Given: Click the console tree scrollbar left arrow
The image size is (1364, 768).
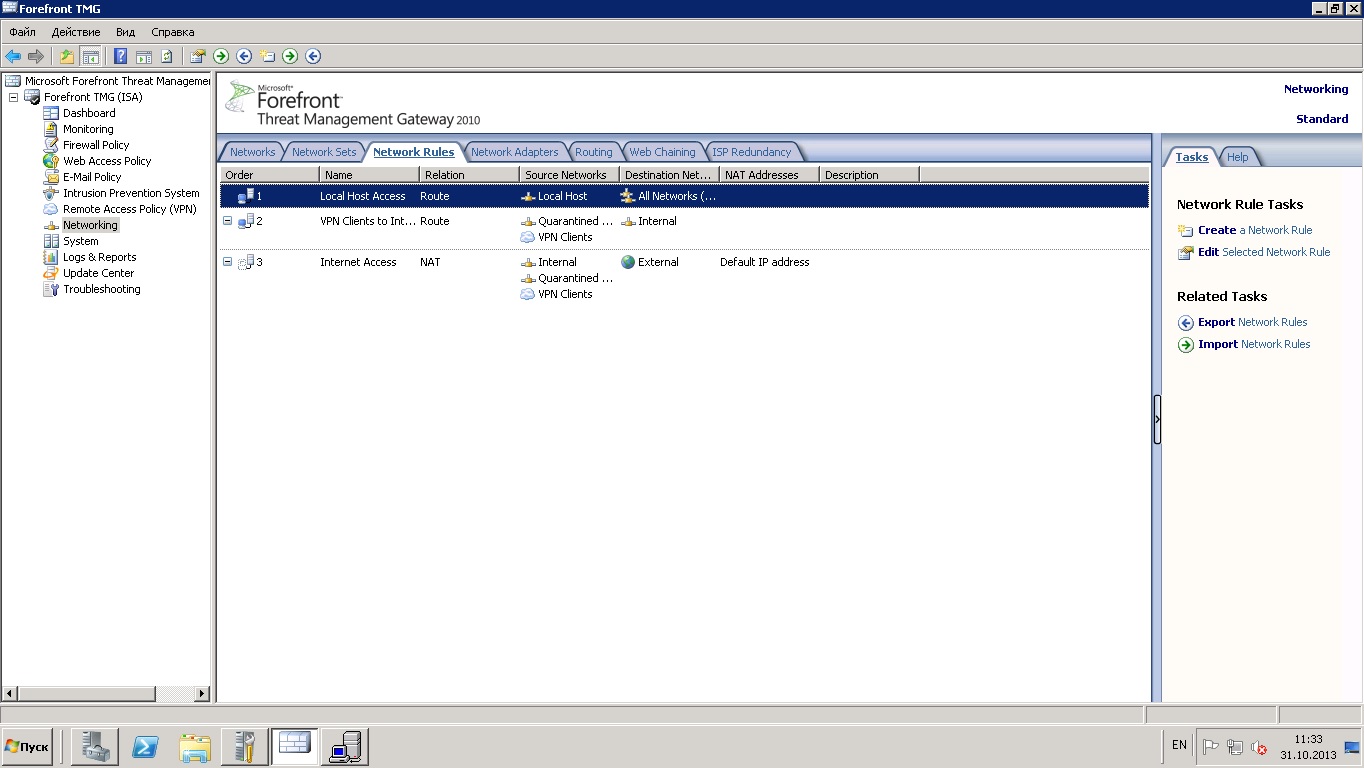Looking at the screenshot, I should [10, 693].
